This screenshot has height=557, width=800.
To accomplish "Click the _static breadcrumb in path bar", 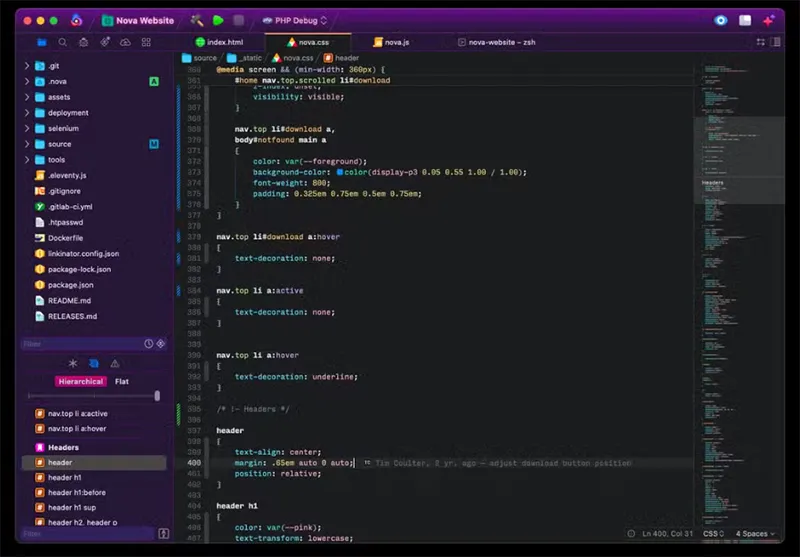I will 248,58.
